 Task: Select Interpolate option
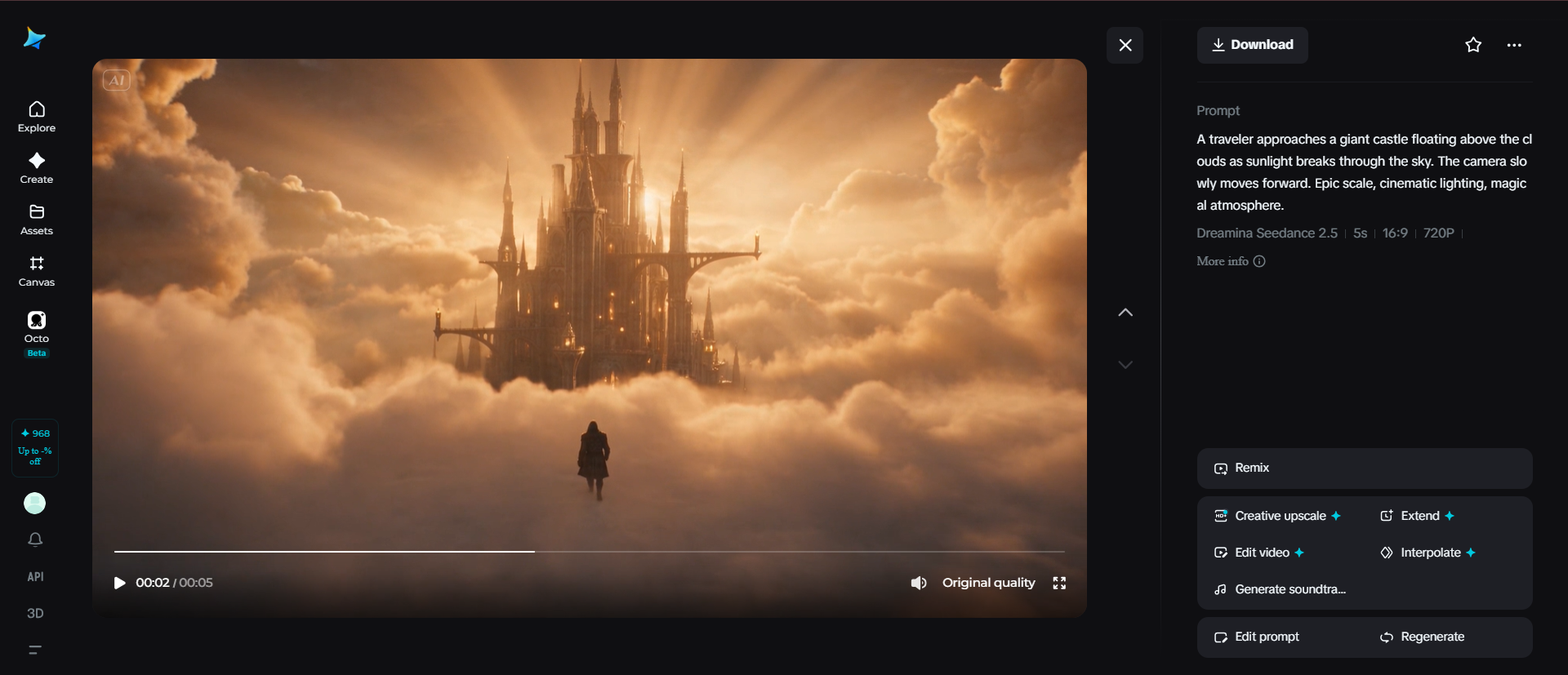pyautogui.click(x=1428, y=553)
